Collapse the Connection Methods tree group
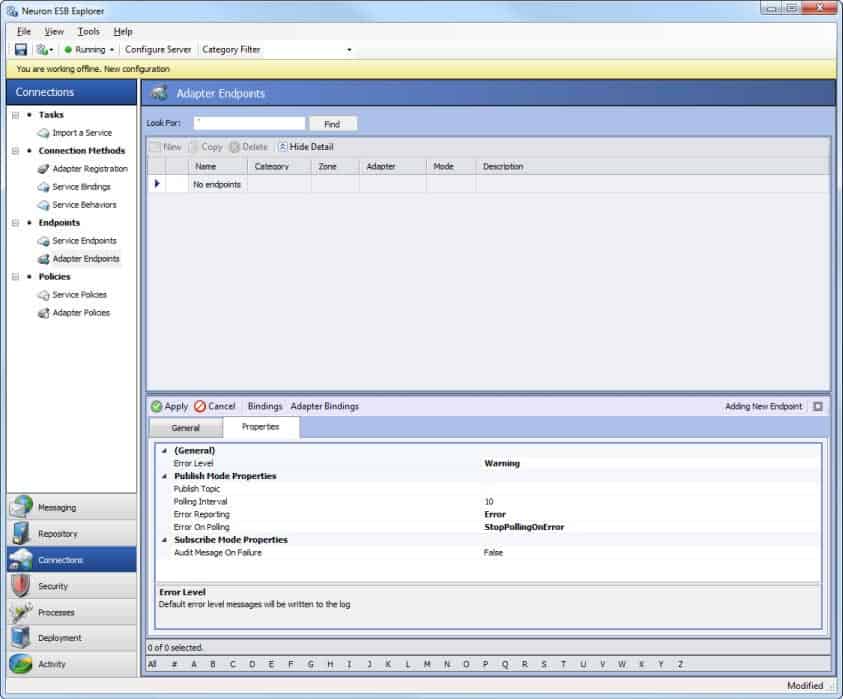Image resolution: width=843 pixels, height=699 pixels. (x=16, y=151)
